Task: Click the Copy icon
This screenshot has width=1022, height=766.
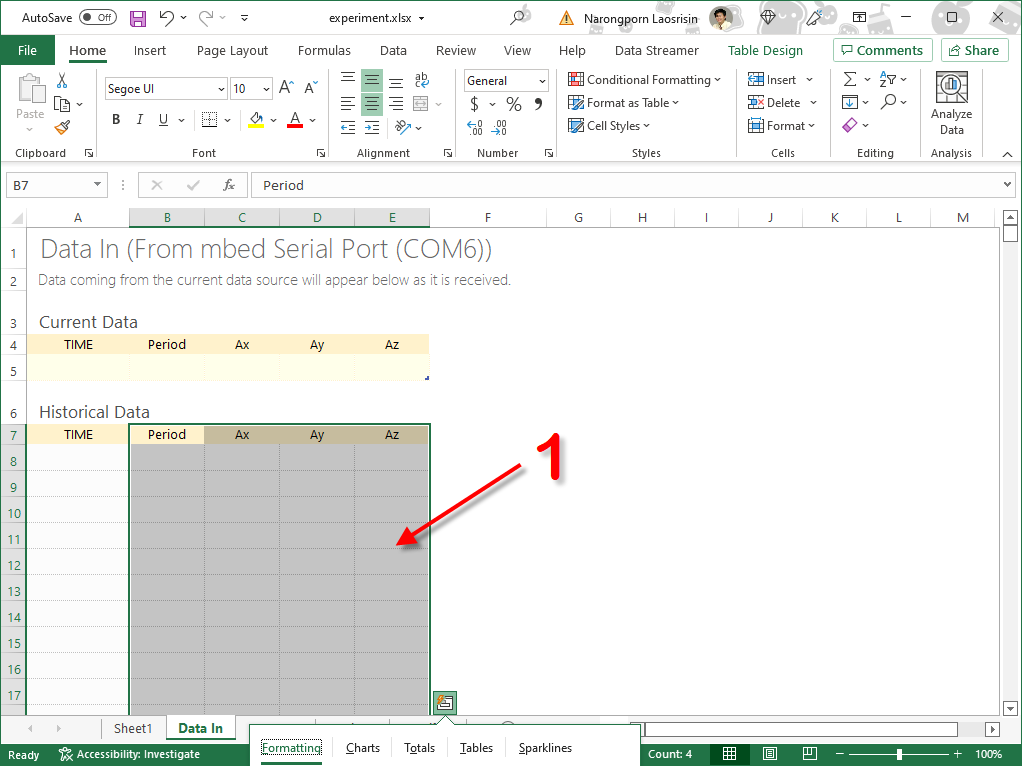Action: 62,104
